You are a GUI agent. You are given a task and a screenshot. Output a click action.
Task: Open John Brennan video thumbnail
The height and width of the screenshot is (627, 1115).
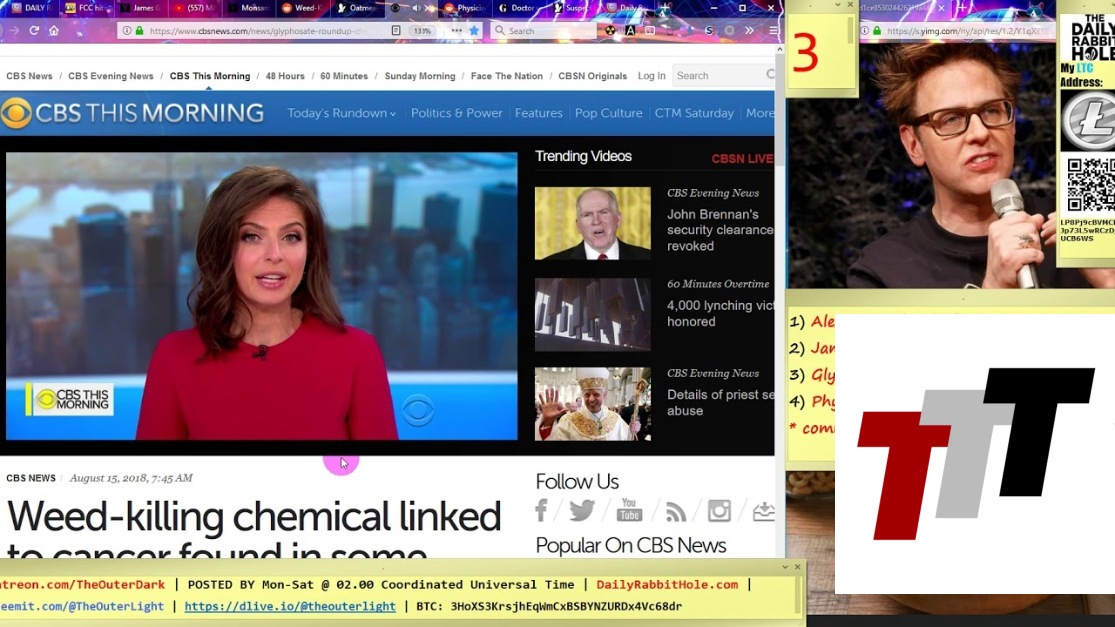pos(592,223)
